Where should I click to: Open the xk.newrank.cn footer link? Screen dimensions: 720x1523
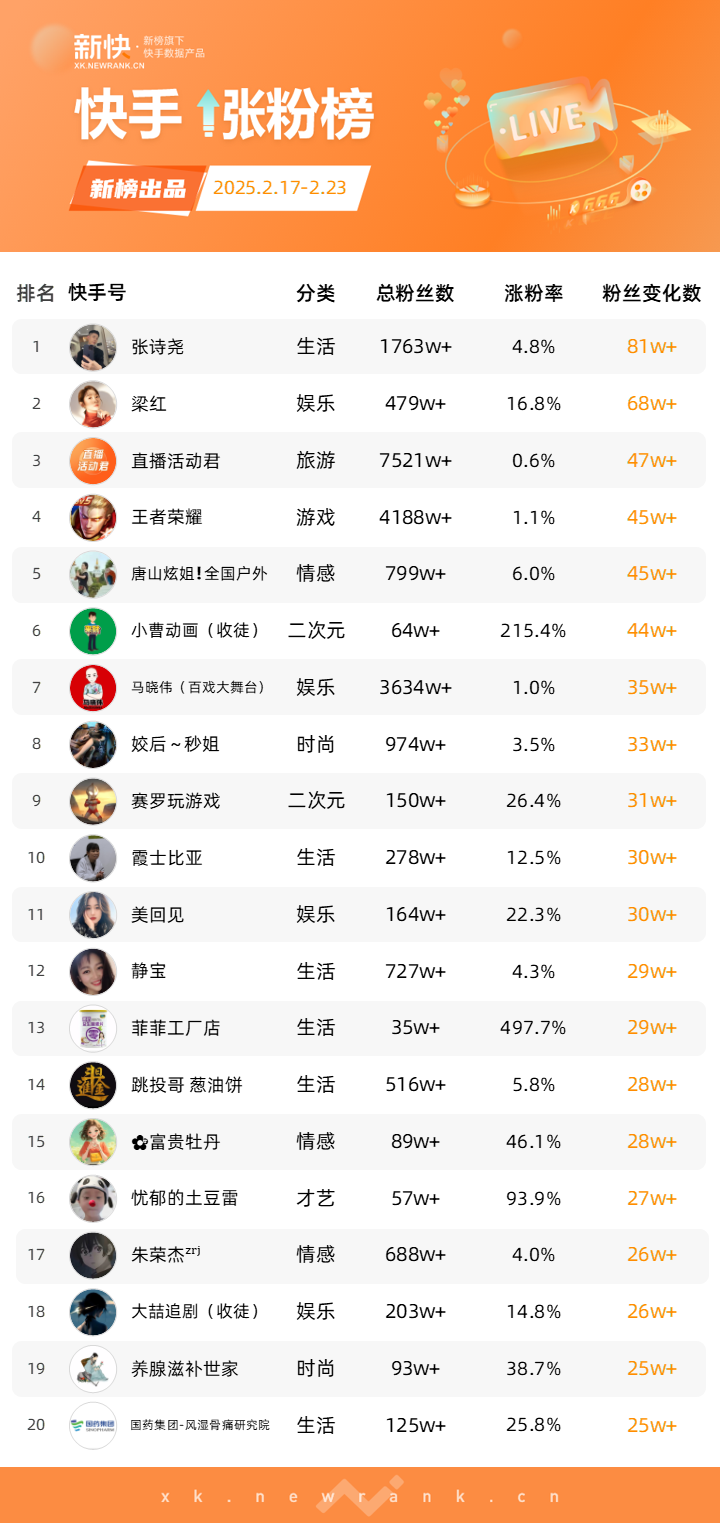tap(360, 1496)
